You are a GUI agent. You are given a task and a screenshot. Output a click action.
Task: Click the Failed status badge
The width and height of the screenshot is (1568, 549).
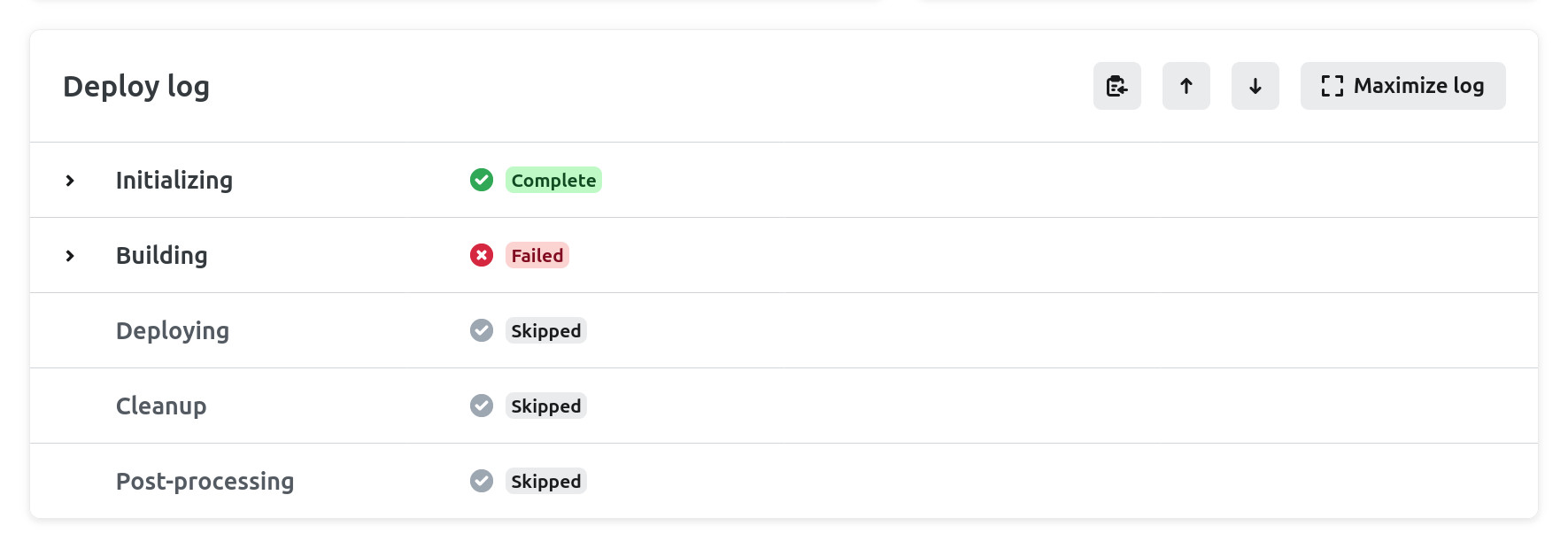tap(537, 256)
